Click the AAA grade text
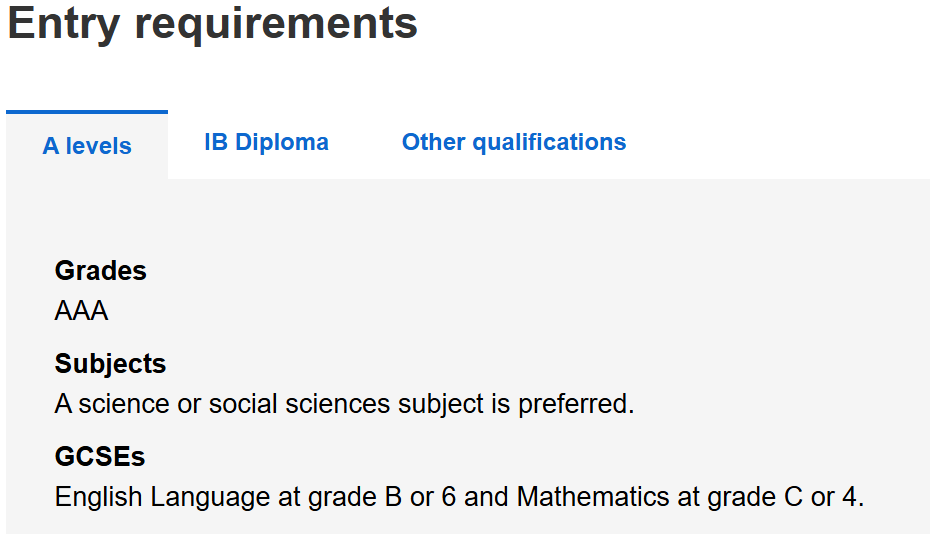930x534 pixels. tap(81, 311)
